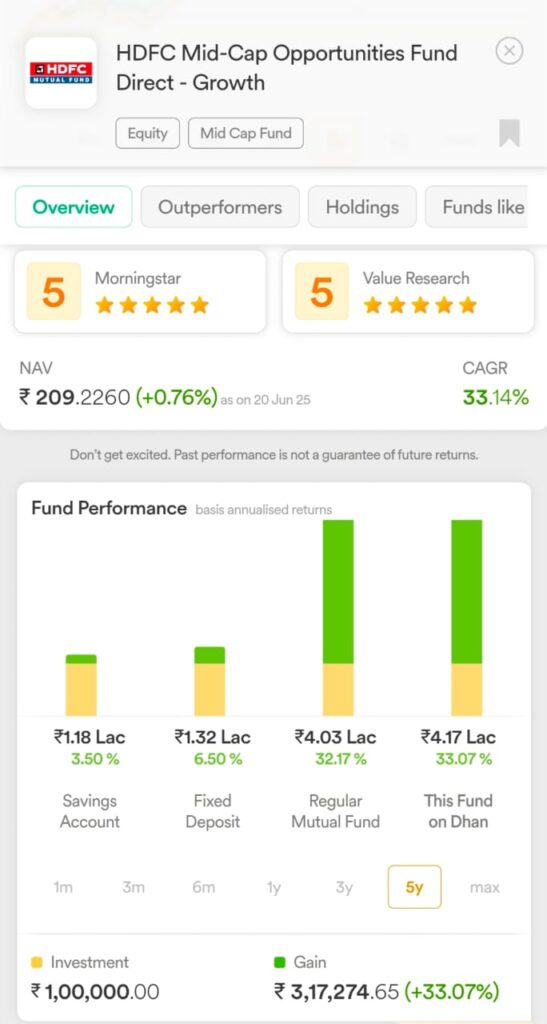This screenshot has height=1024, width=547.
Task: Select the green Gain legend marker
Action: point(280,962)
